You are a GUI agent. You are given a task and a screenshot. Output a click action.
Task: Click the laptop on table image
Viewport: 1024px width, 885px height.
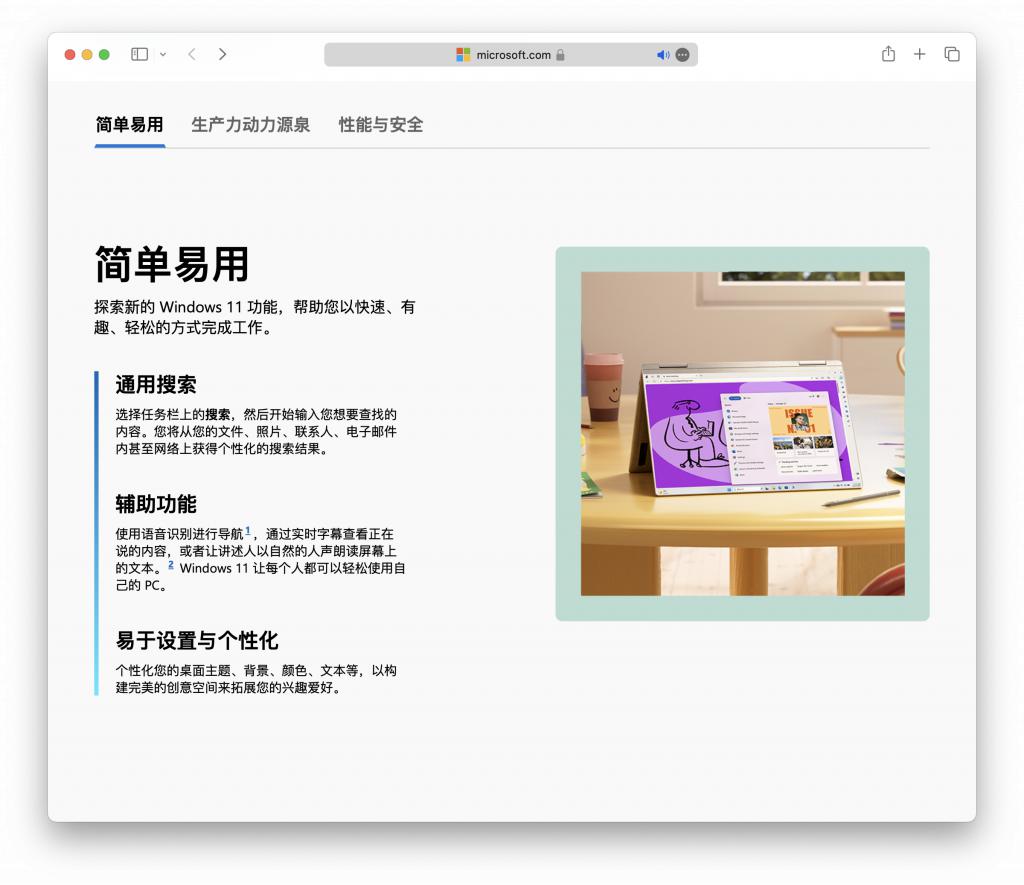click(742, 433)
